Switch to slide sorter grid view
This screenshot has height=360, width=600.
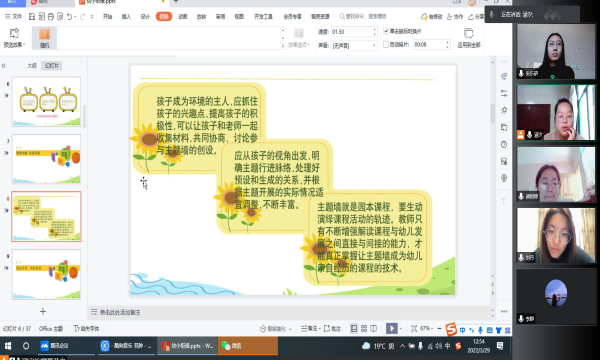click(364, 328)
